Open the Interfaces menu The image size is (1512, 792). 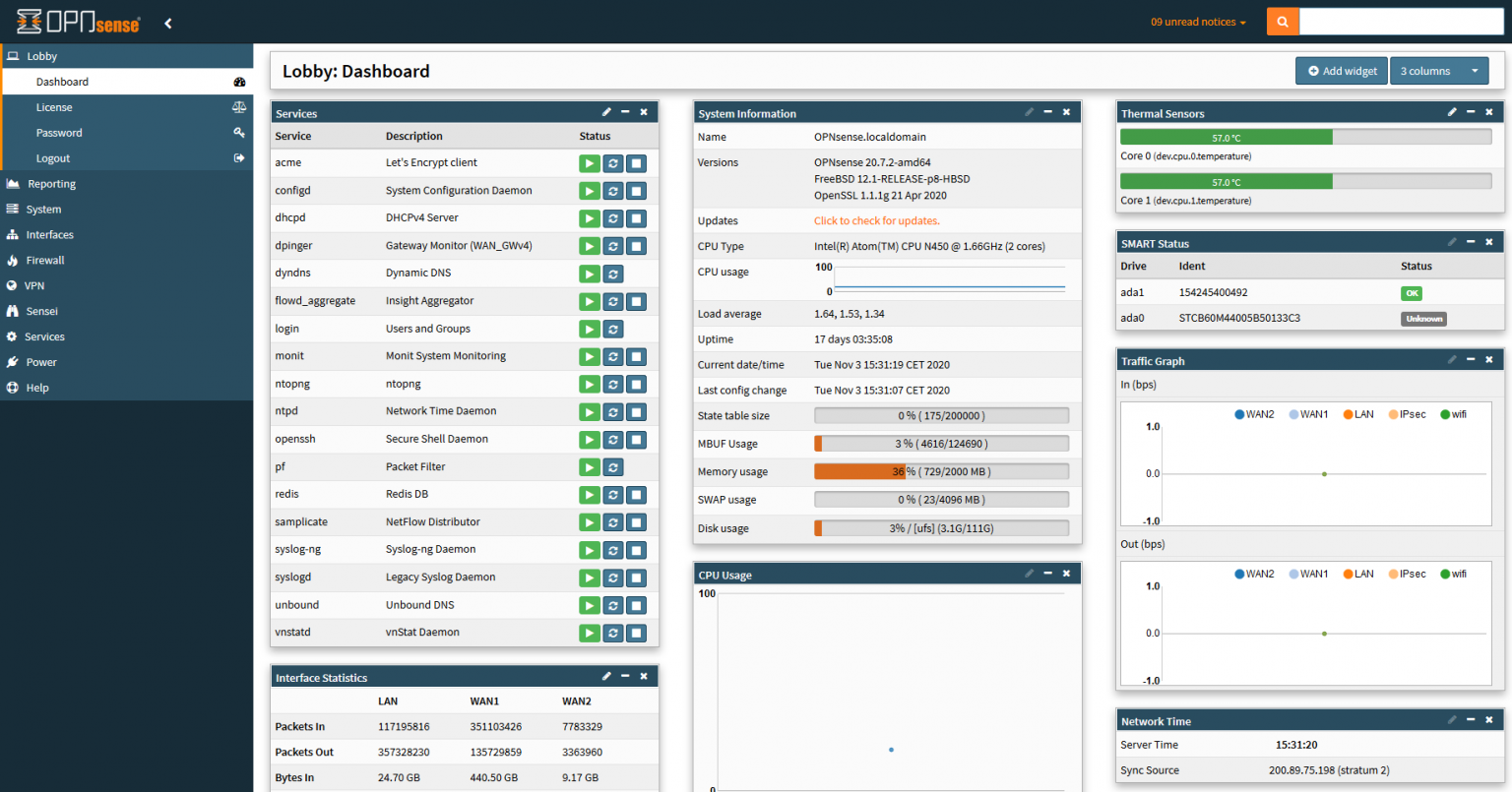pos(126,235)
